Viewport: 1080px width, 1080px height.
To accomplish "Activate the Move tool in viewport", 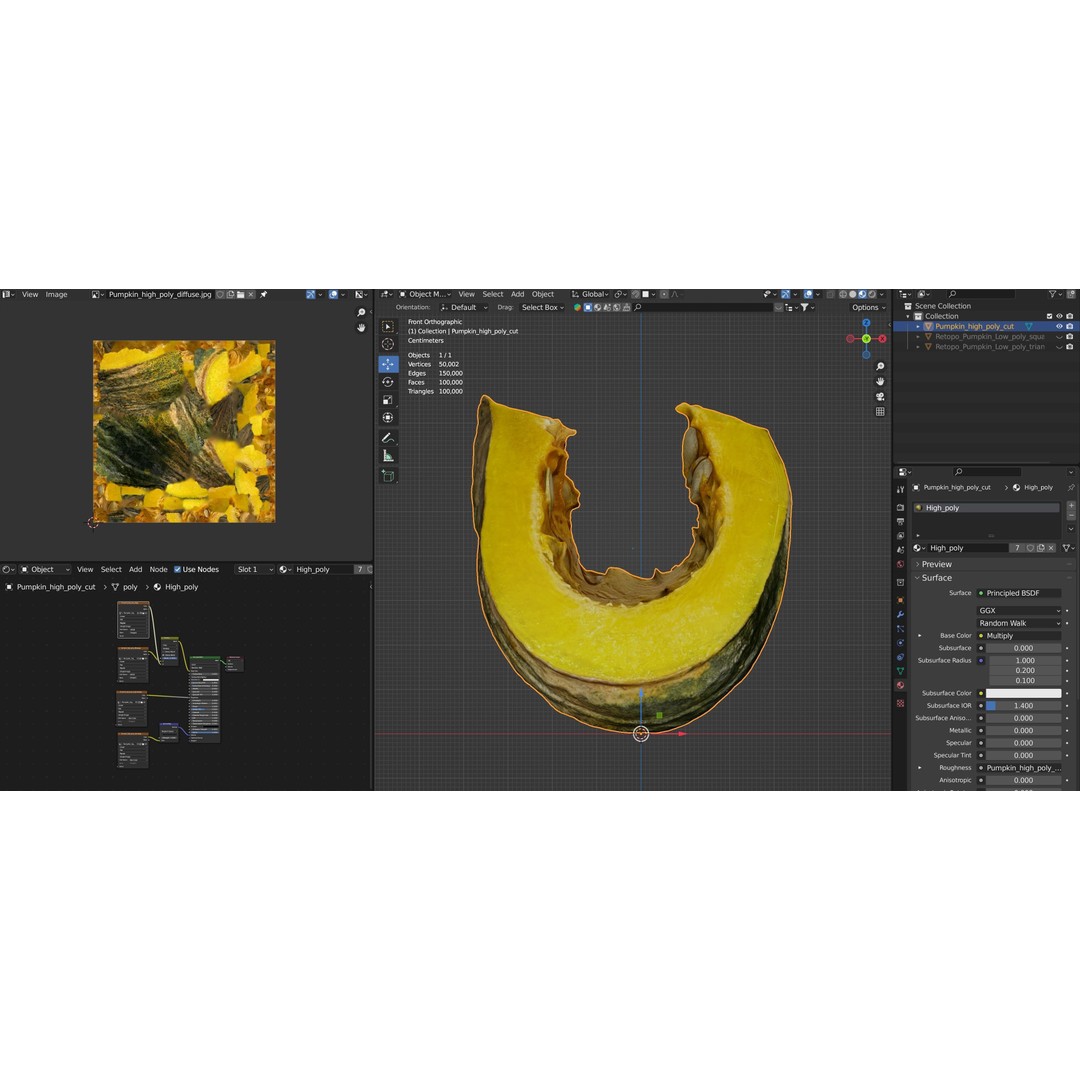I will click(x=388, y=364).
